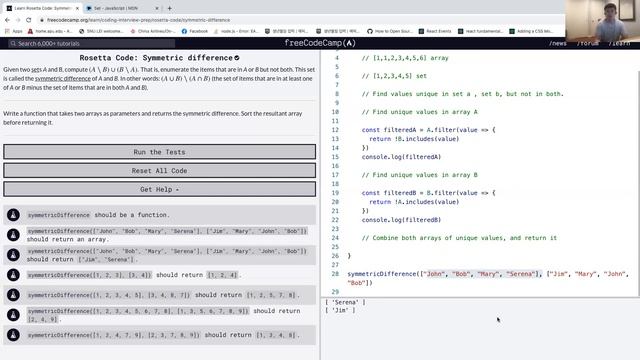This screenshot has height=360, width=640.
Task: Click 'console.log(filteredB)' on line 22
Action: pos(401,220)
